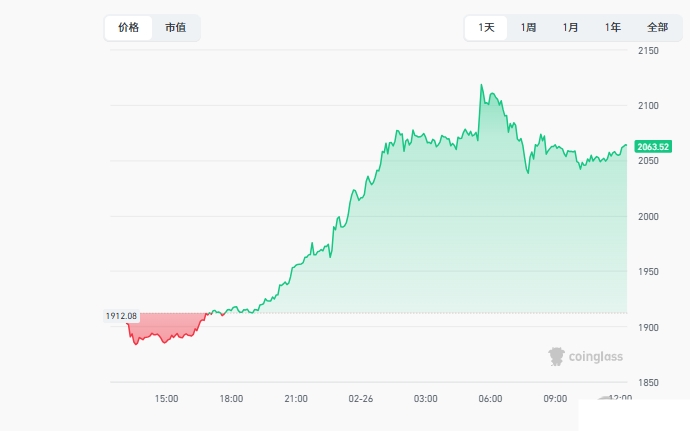Click the 15:00 time axis label
This screenshot has height=431, width=690.
coord(166,398)
